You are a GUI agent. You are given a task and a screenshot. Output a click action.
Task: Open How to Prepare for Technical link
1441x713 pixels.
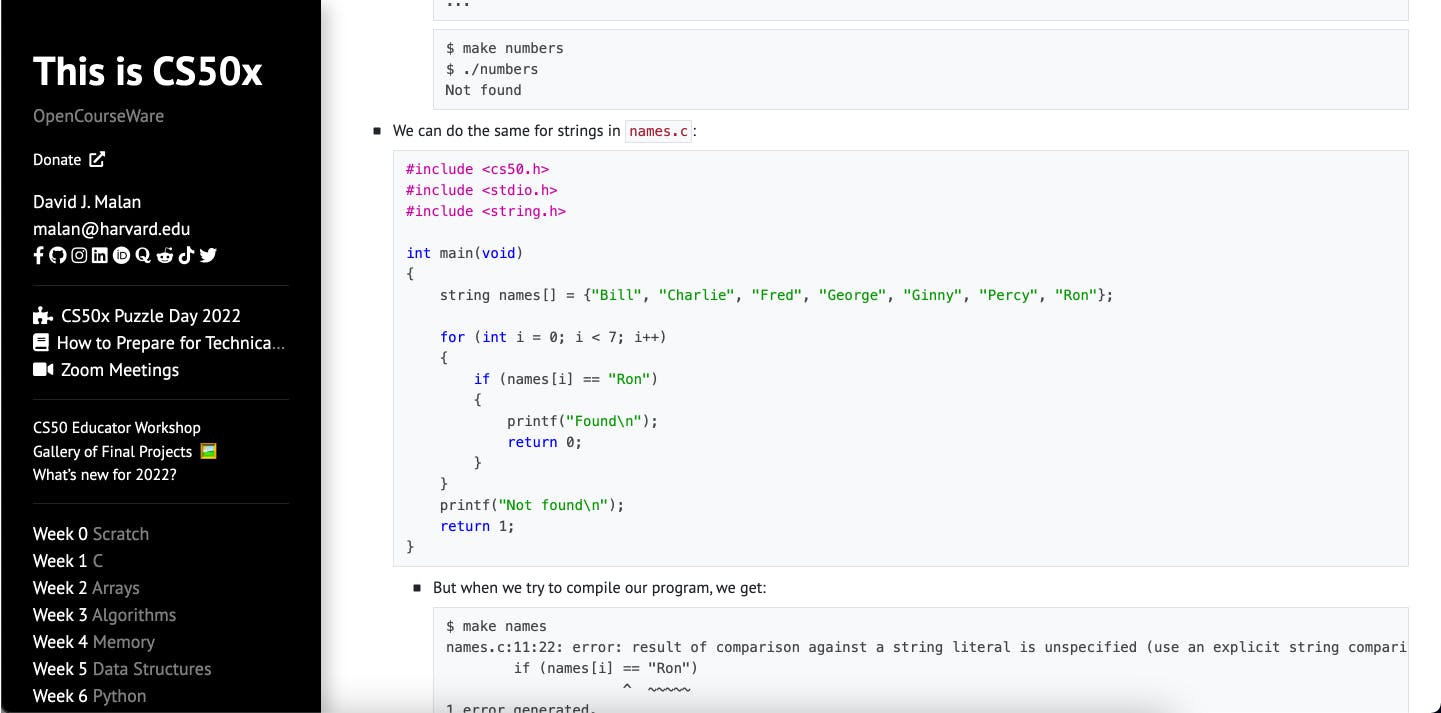pos(159,343)
